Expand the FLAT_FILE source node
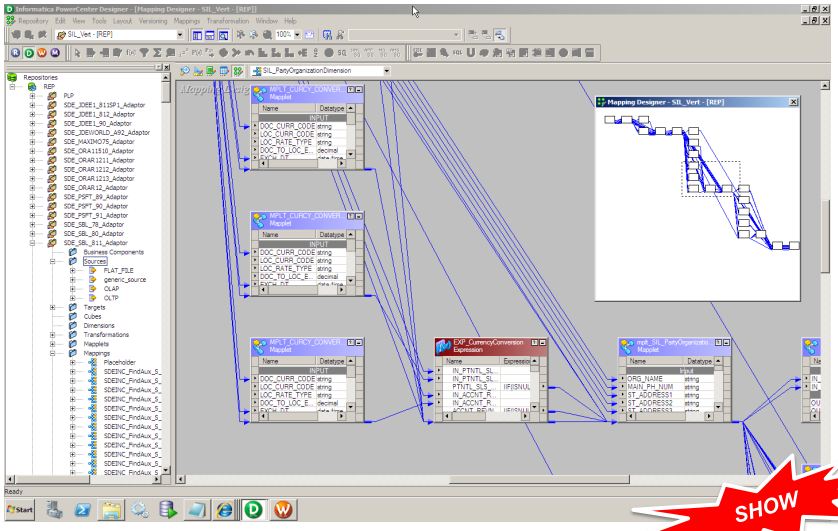 tap(73, 271)
